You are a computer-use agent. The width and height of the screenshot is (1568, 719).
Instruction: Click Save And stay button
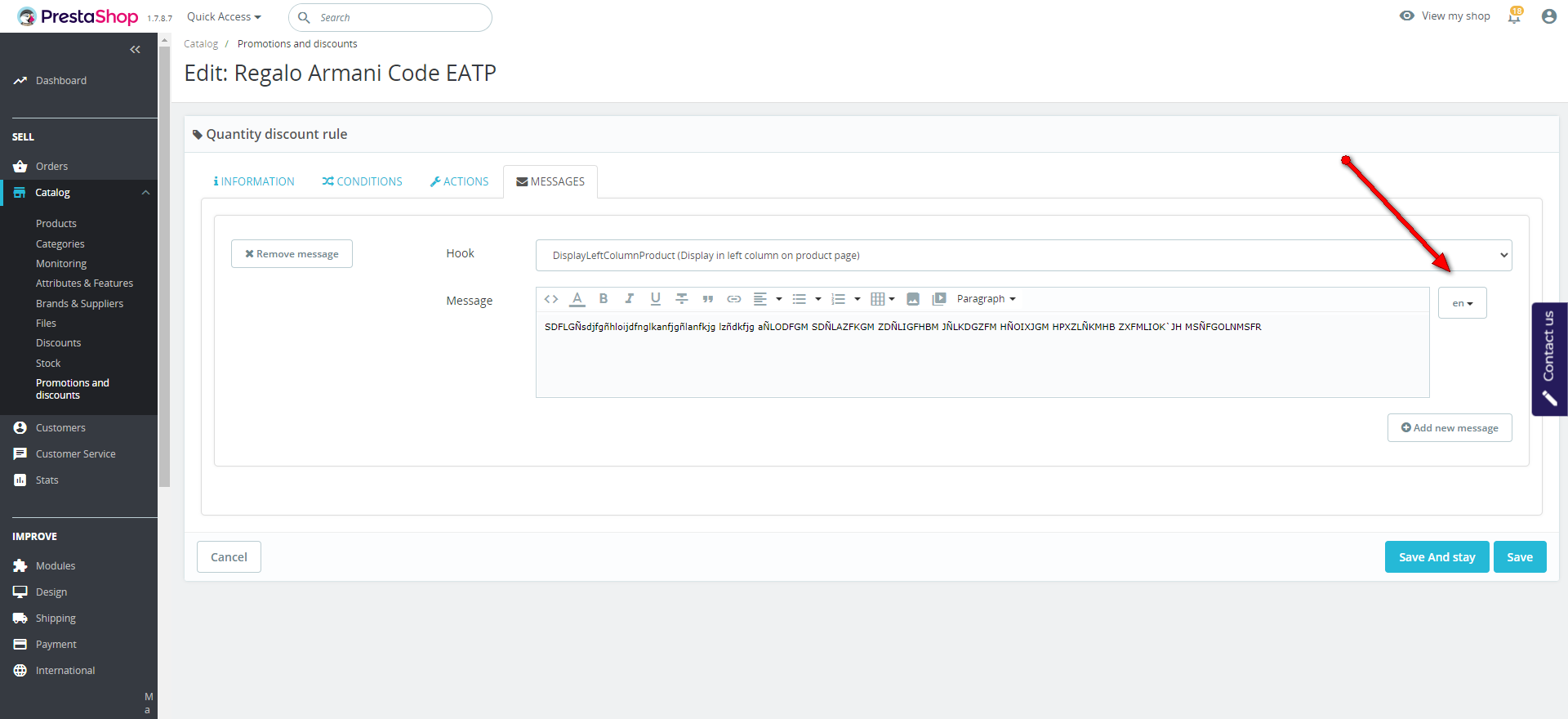1437,557
